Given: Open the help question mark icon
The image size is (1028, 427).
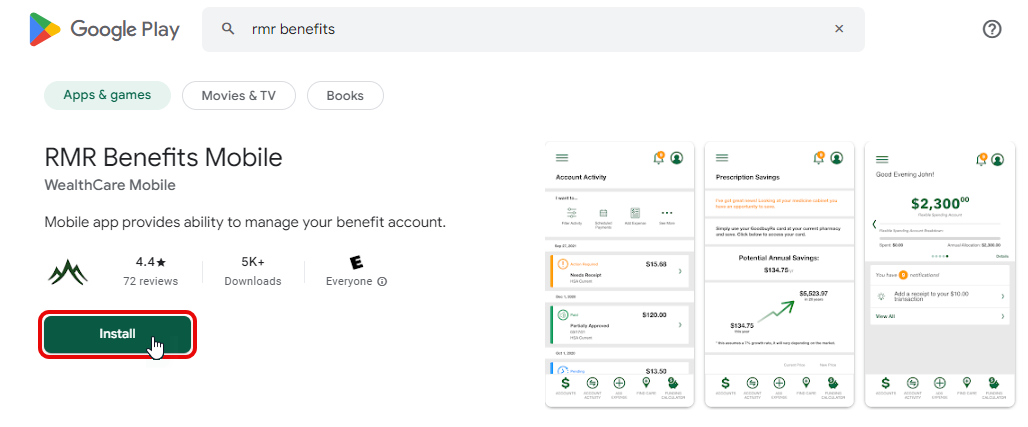Looking at the screenshot, I should pyautogui.click(x=992, y=29).
